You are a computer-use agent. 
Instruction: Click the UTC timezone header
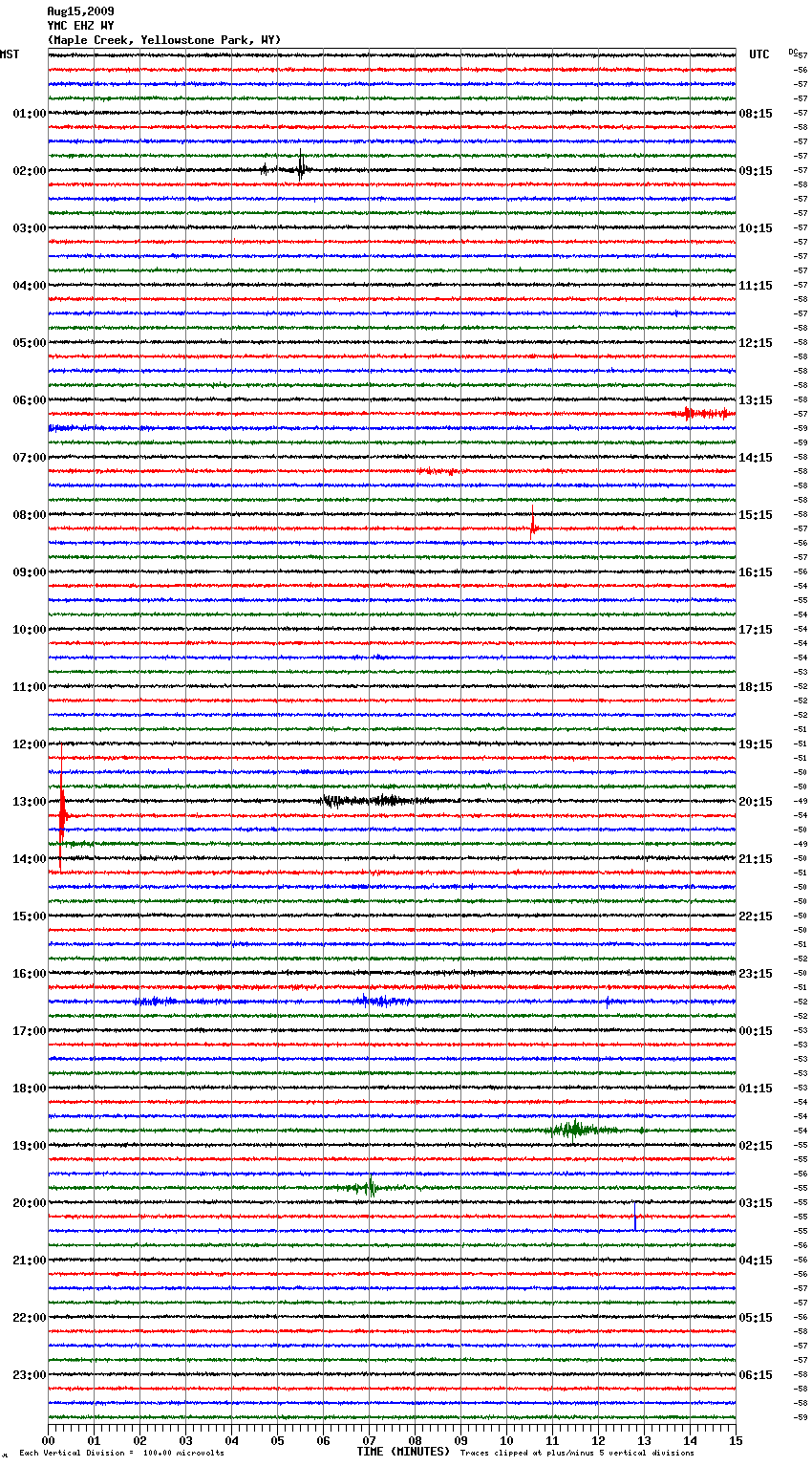coord(759,54)
